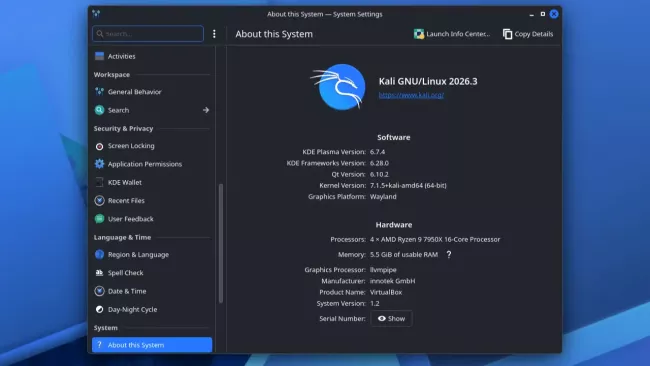Click the Spell Check label
The image size is (650, 366).
[126, 273]
